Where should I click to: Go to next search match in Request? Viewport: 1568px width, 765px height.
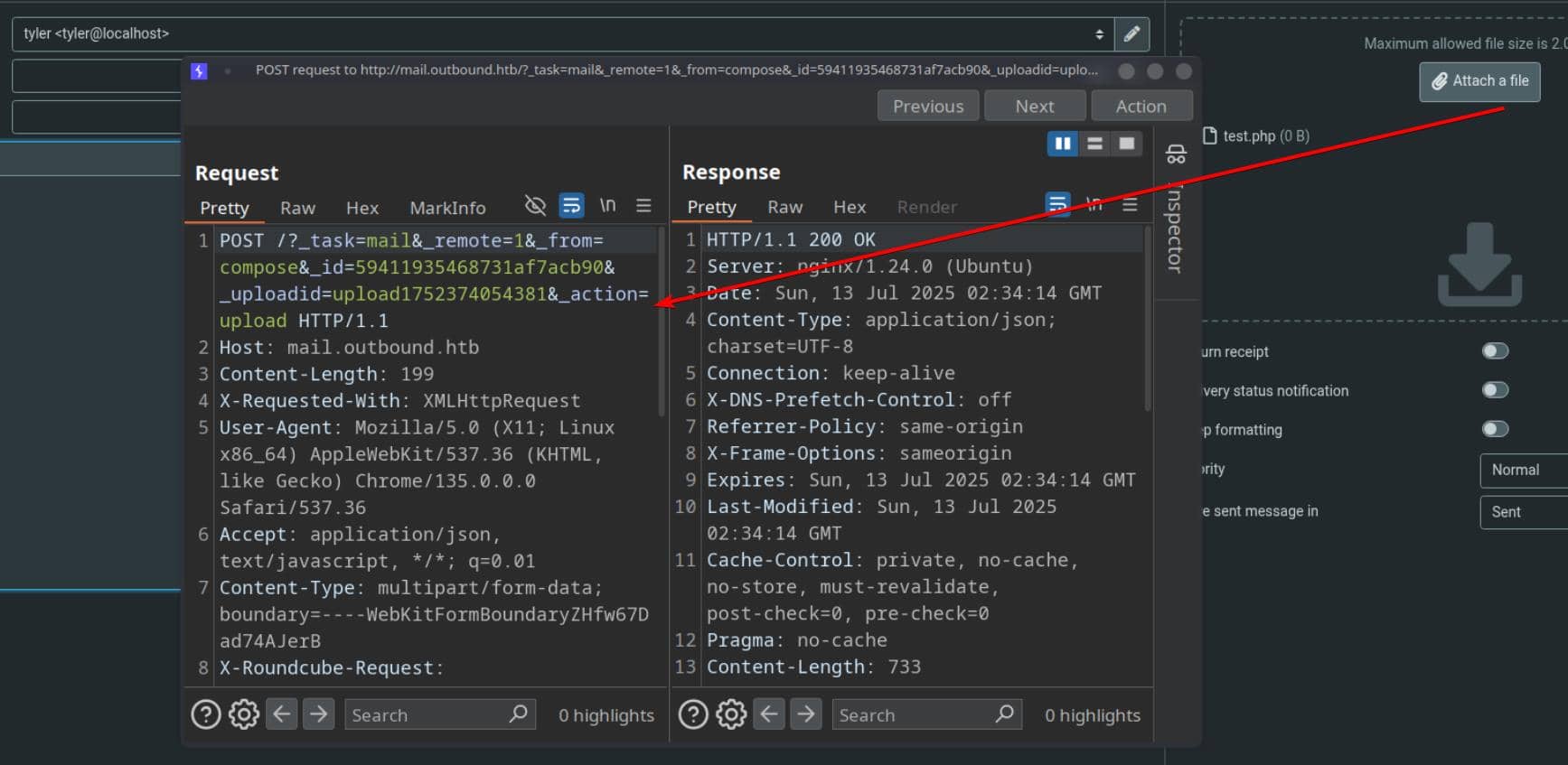[318, 714]
